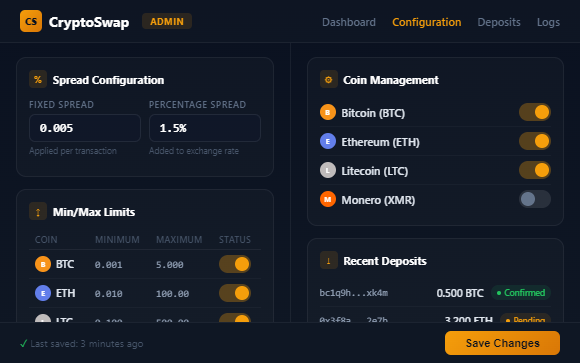Click ETH minimum value 0.010
Viewport: 580px width, 363px height.
[x=108, y=293]
